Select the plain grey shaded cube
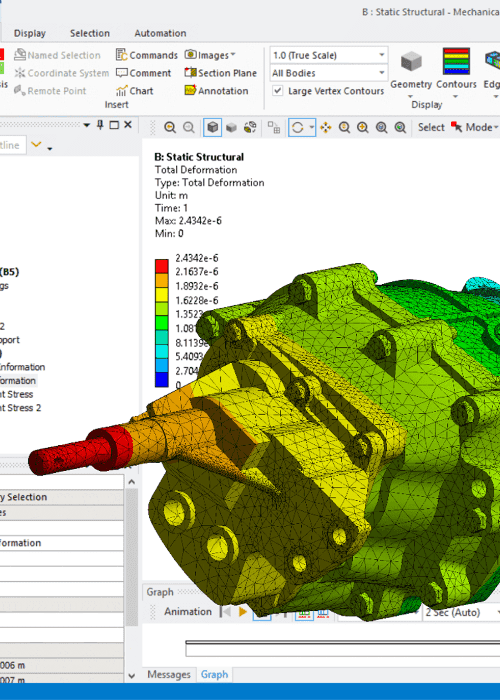Screen dimensions: 500x700 coord(231,128)
